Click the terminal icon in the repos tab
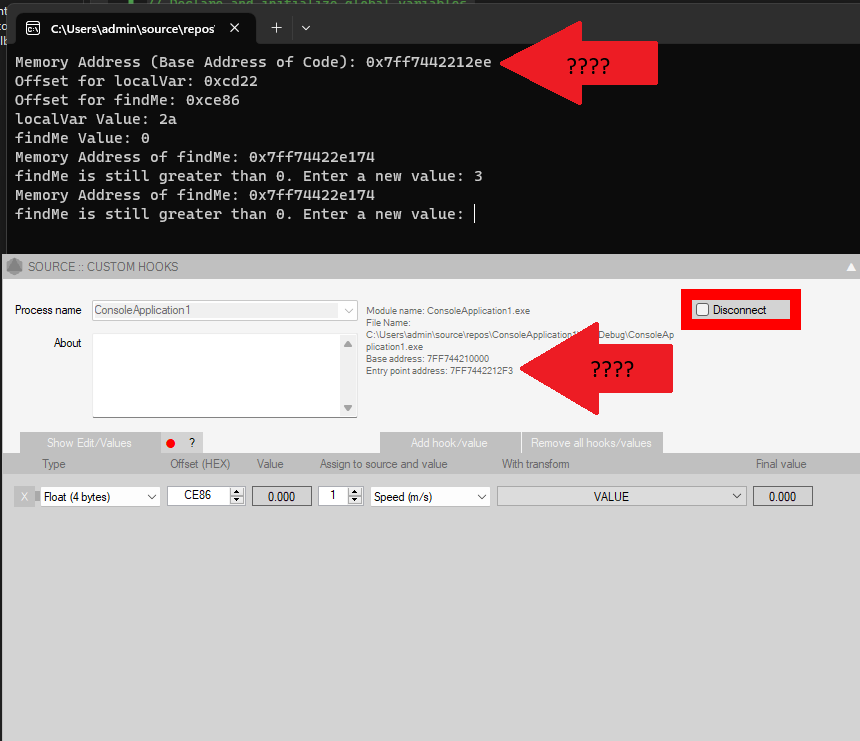The width and height of the screenshot is (860, 741). 33,28
